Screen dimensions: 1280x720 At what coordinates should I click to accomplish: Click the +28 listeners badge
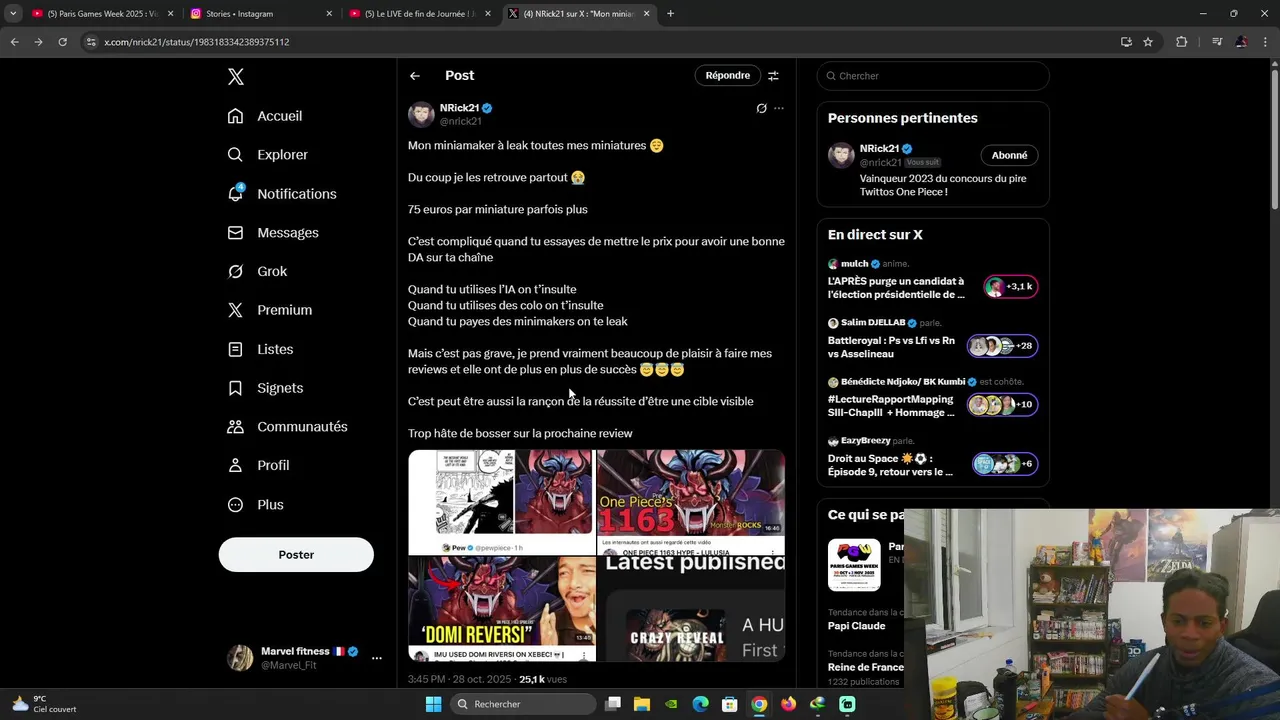tap(1003, 346)
